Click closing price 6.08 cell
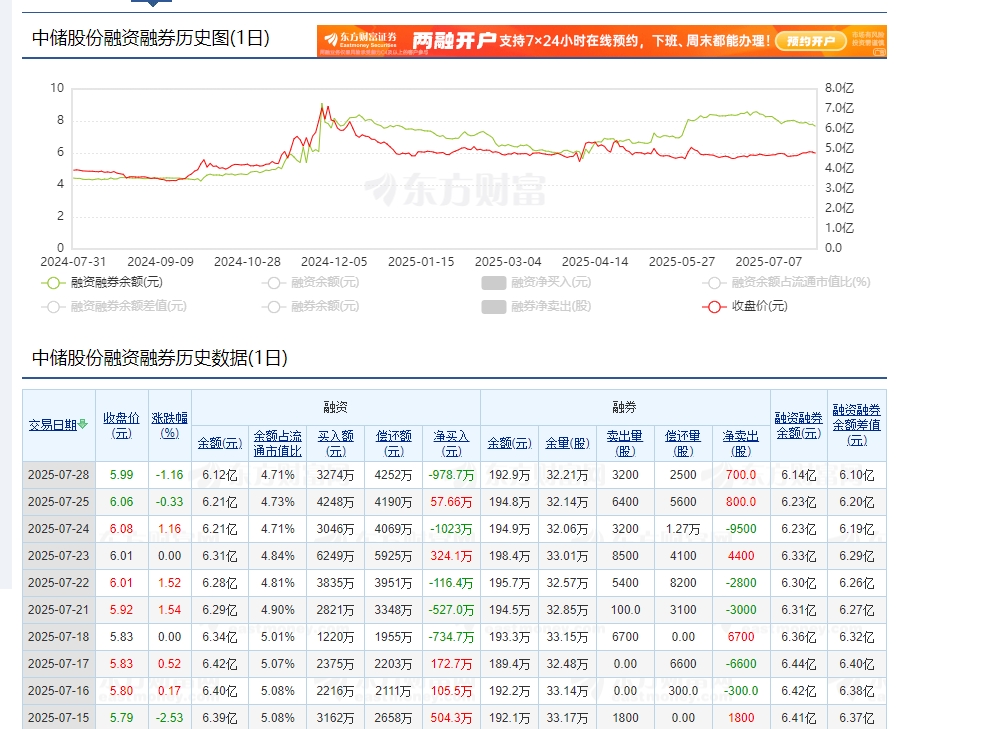This screenshot has width=1004, height=729. click(x=122, y=529)
